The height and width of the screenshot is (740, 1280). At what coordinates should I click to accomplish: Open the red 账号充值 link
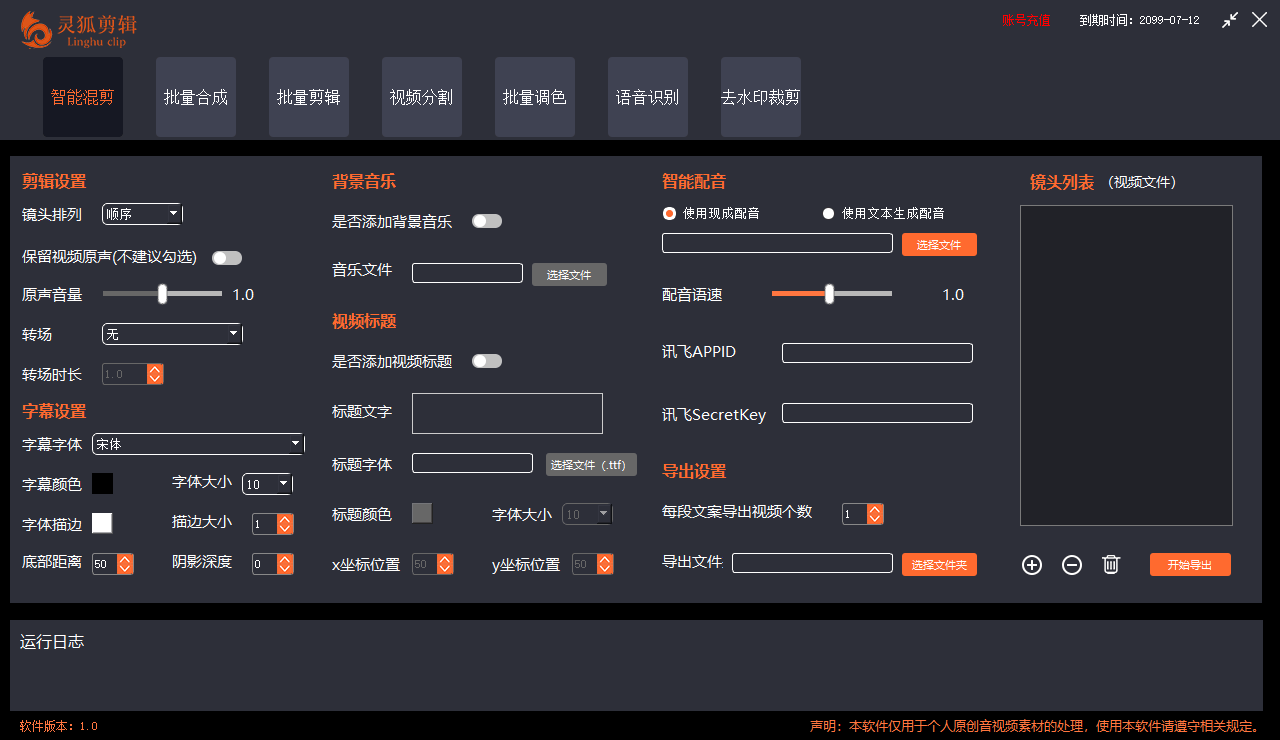pos(1026,19)
